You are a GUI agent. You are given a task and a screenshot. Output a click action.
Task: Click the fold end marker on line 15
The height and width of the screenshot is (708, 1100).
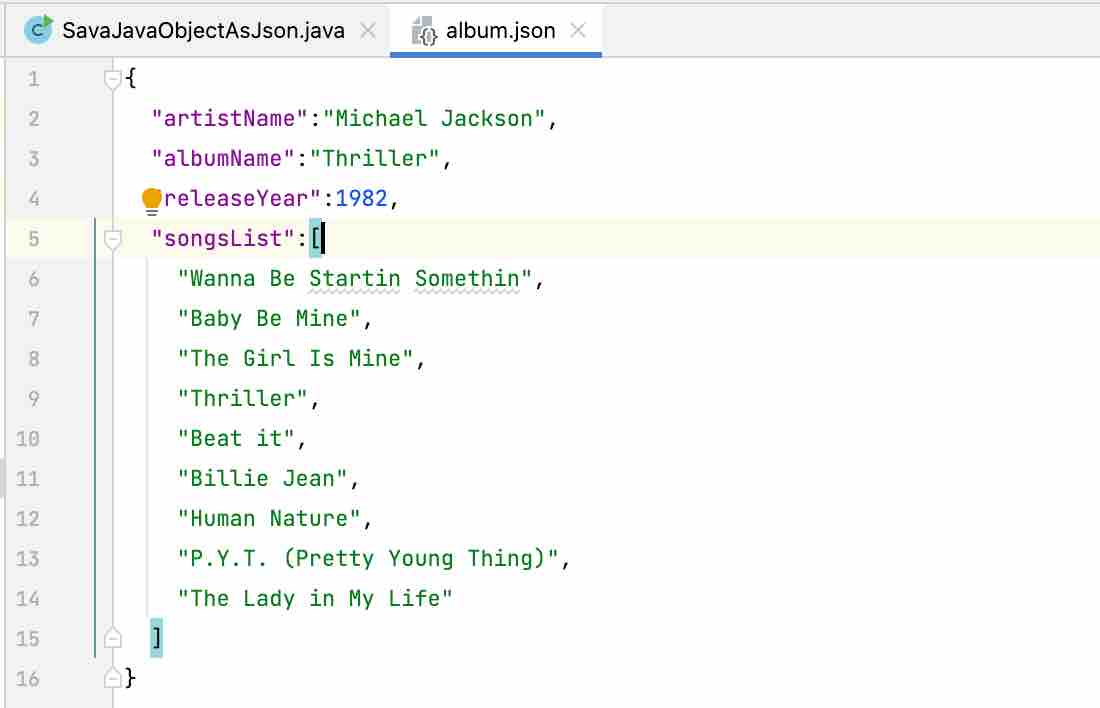(x=112, y=639)
